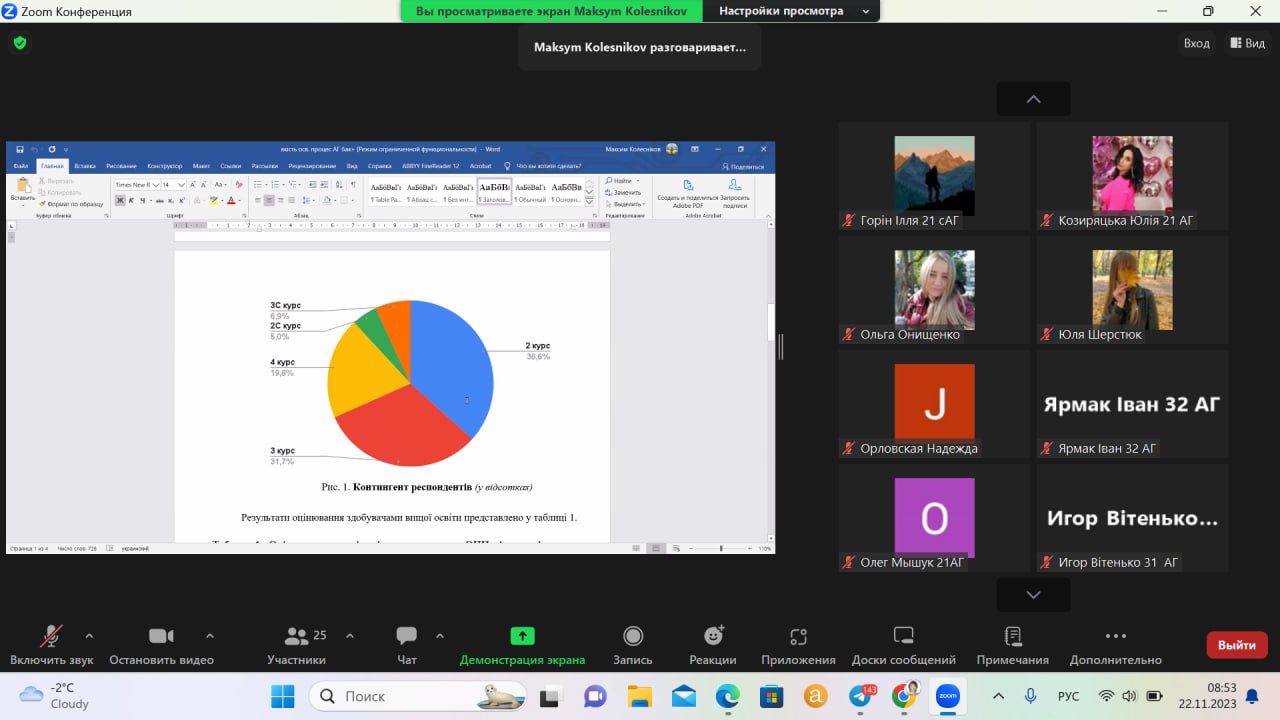Viewport: 1280px width, 720px height.
Task: Open the Примечания notes panel
Action: point(1012,645)
